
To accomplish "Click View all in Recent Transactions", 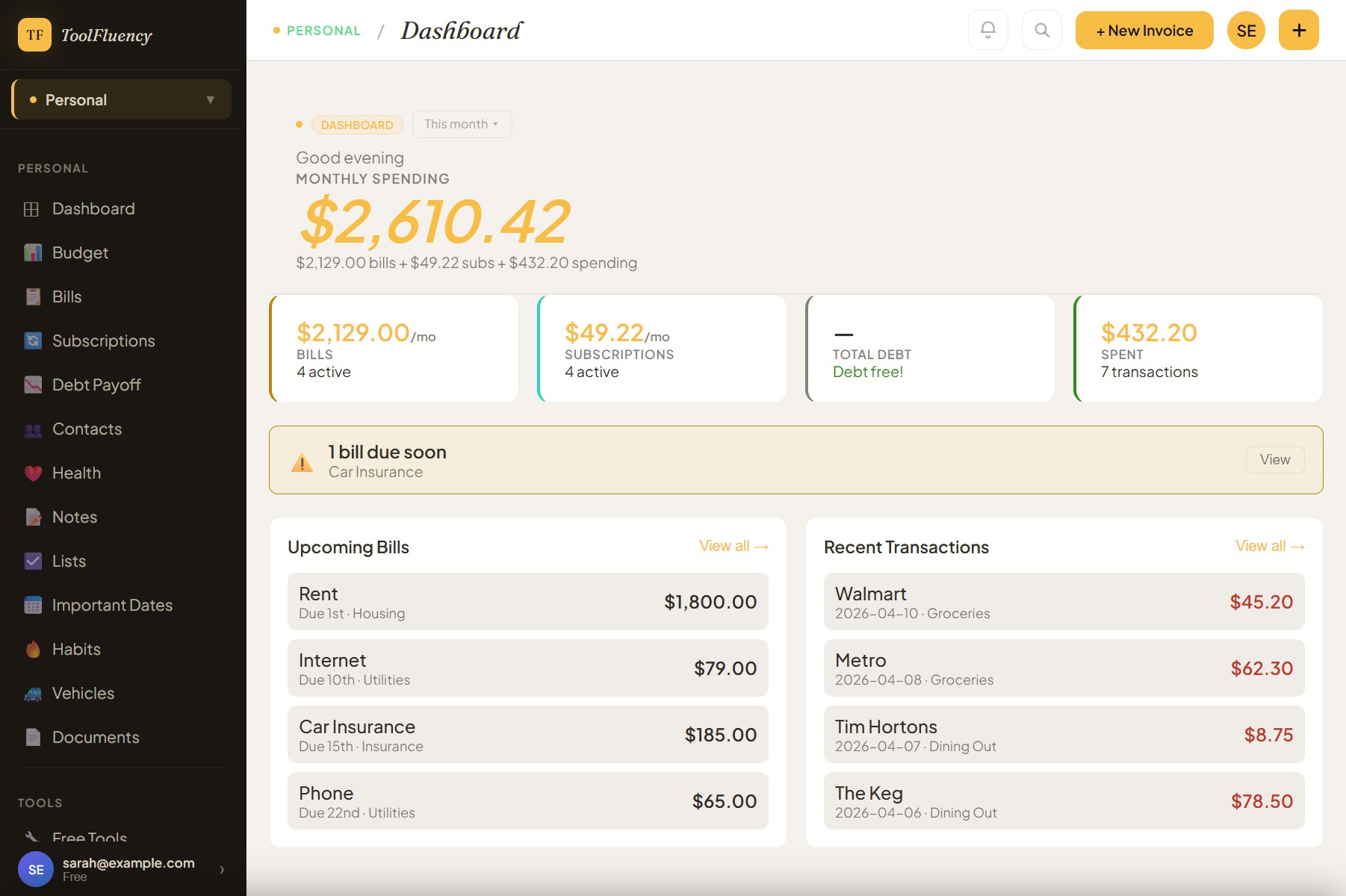I will tap(1270, 547).
